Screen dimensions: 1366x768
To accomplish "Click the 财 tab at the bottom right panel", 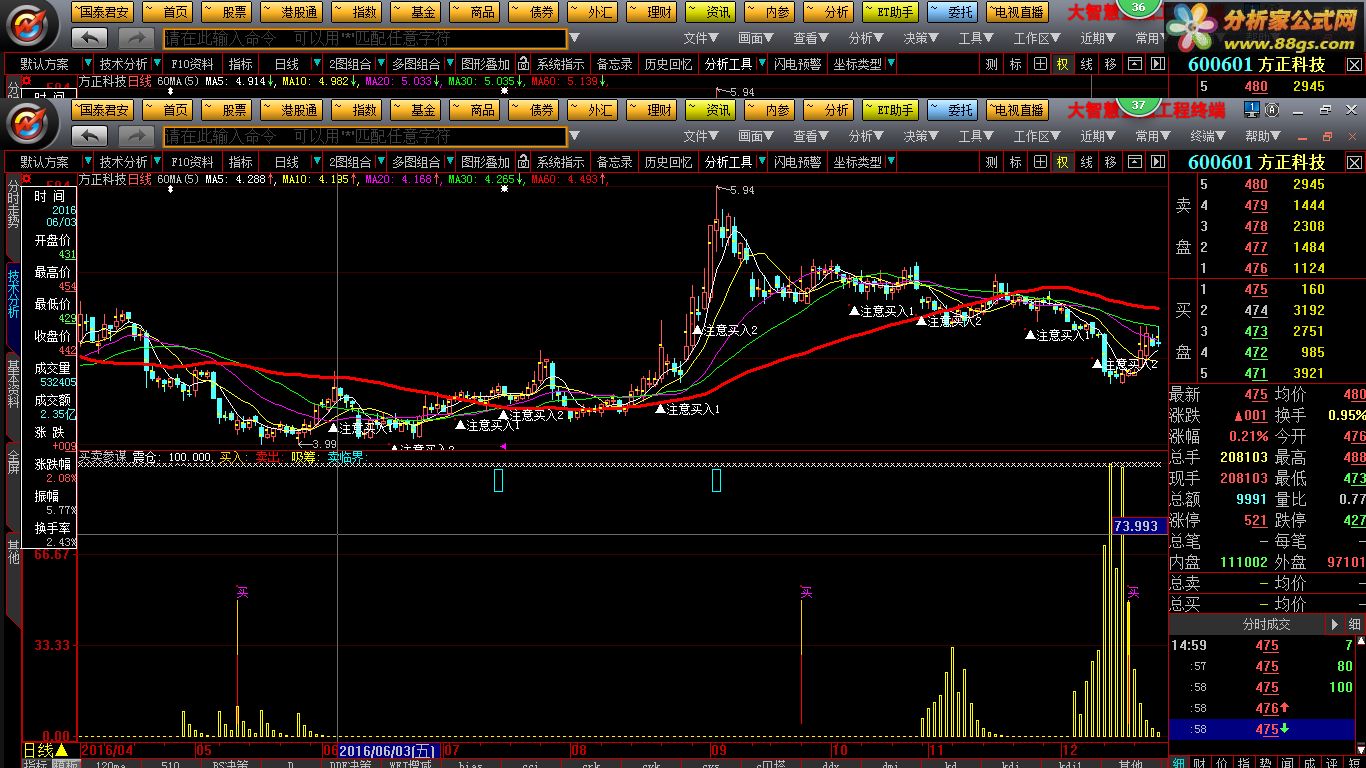I will tap(1199, 763).
